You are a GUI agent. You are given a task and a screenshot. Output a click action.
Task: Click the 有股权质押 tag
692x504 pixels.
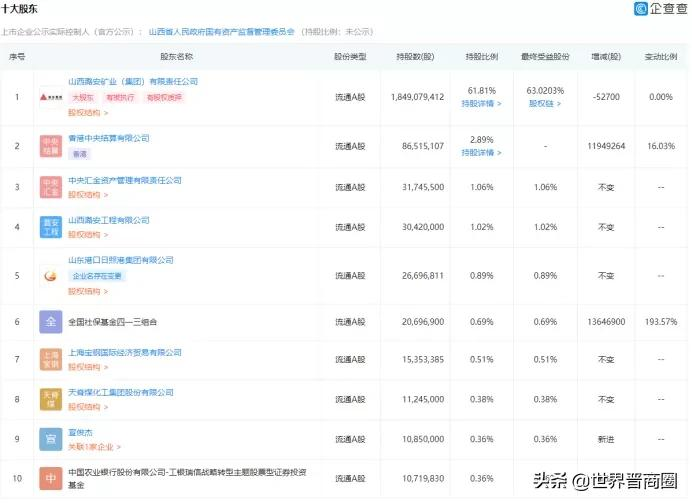click(164, 97)
